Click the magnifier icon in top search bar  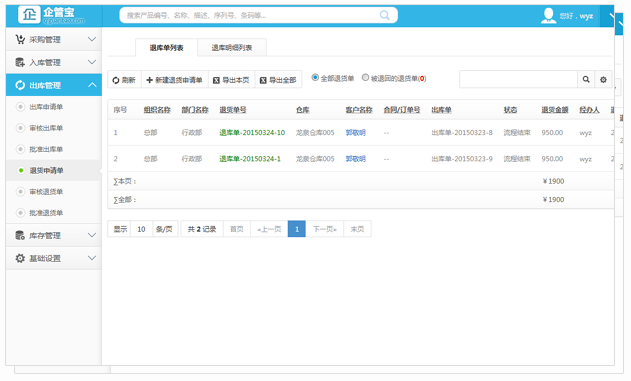385,15
